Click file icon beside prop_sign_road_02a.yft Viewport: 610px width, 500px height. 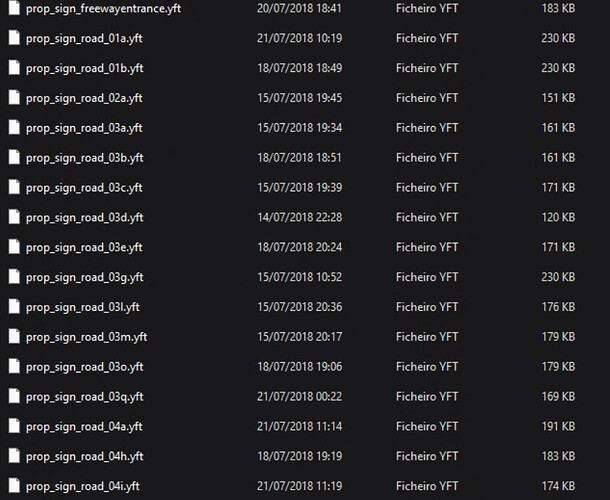point(14,98)
